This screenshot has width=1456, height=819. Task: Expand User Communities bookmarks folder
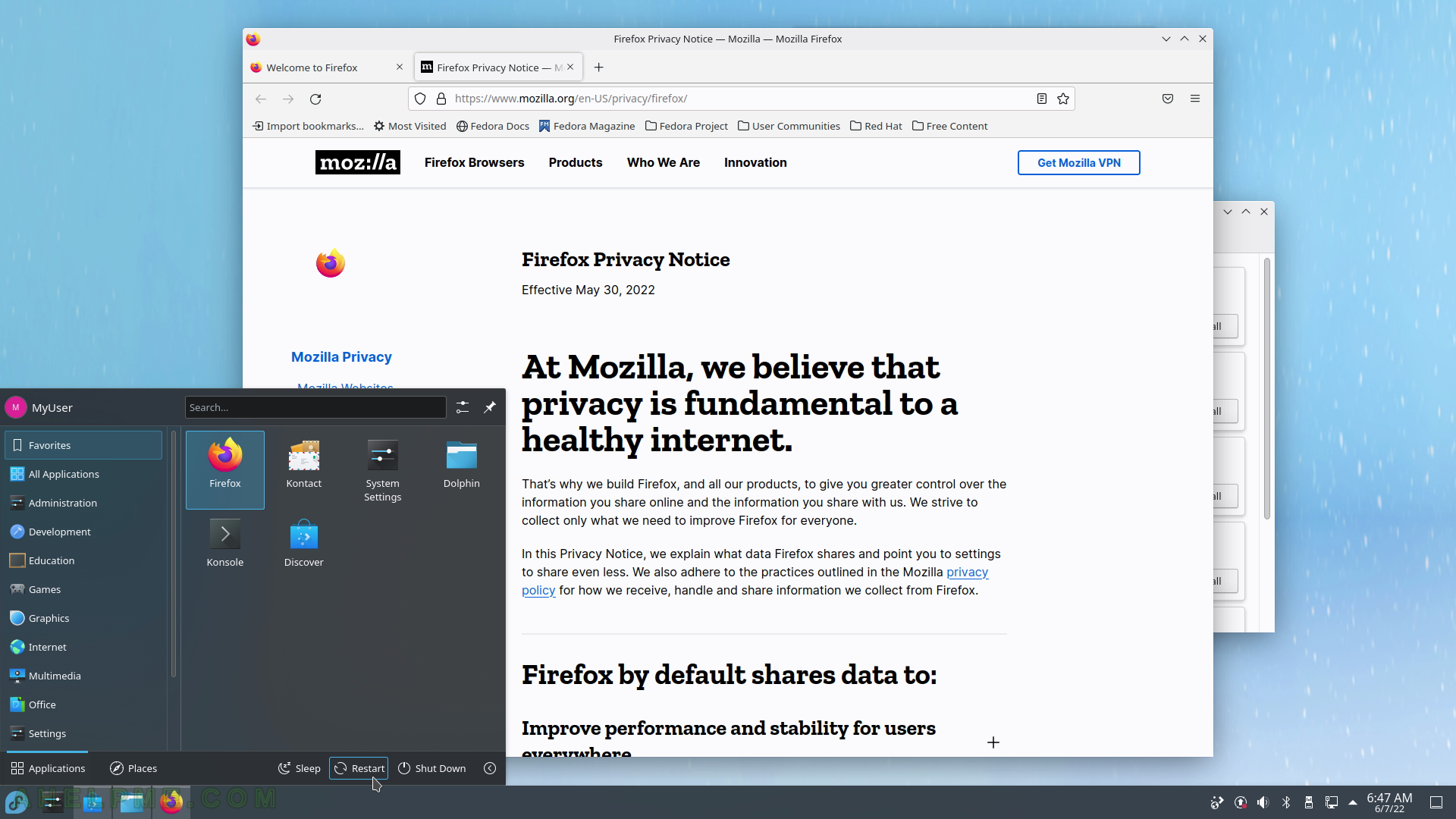[x=789, y=126]
